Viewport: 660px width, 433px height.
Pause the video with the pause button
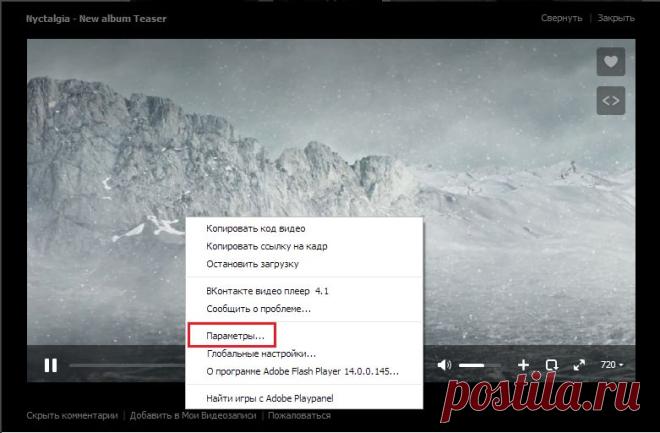tap(51, 365)
